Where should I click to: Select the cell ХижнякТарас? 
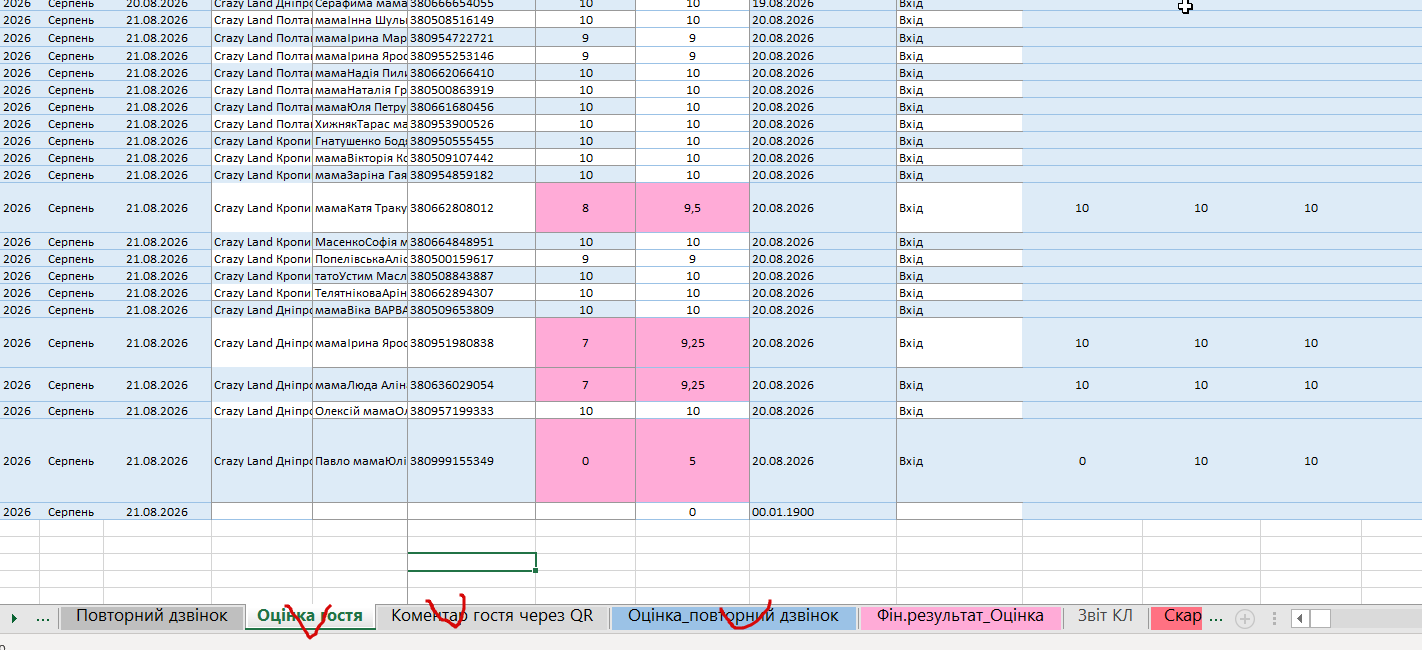click(x=360, y=124)
